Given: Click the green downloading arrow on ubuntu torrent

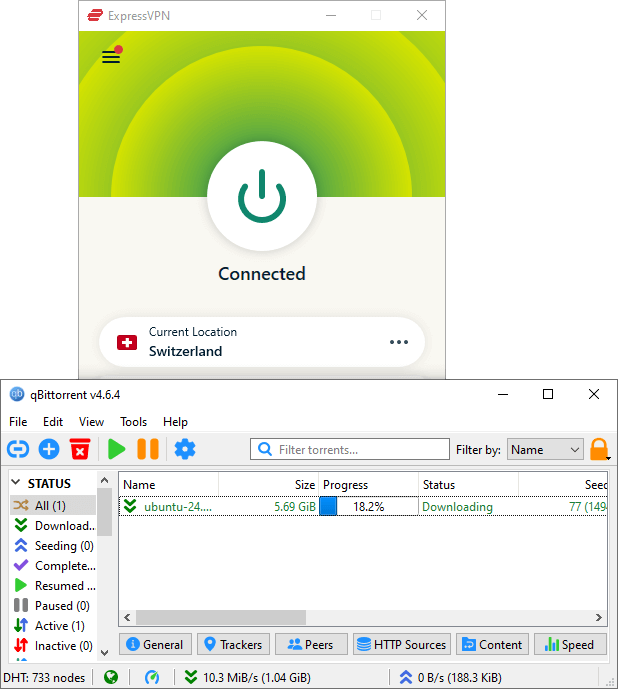Looking at the screenshot, I should [130, 506].
